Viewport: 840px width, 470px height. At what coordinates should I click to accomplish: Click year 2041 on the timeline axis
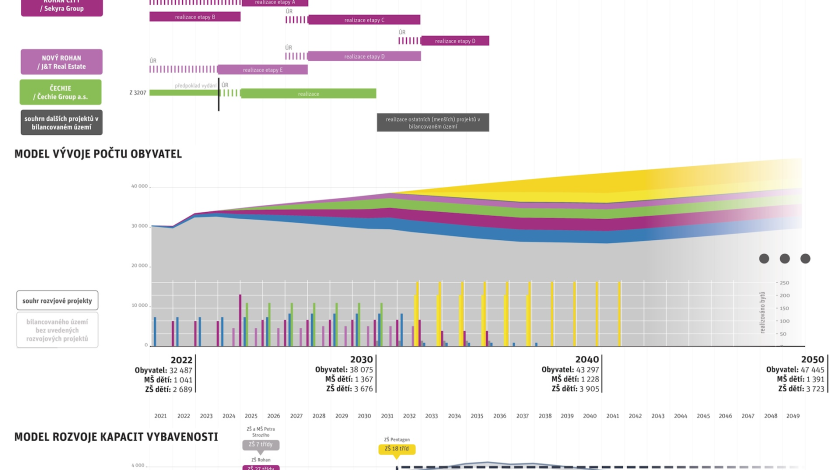(x=612, y=416)
